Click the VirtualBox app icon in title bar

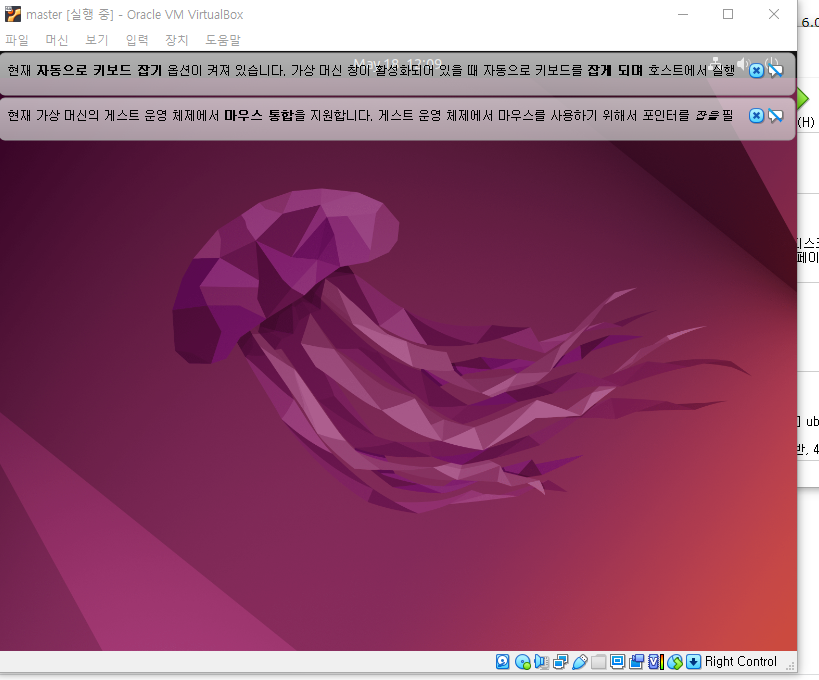(x=13, y=14)
